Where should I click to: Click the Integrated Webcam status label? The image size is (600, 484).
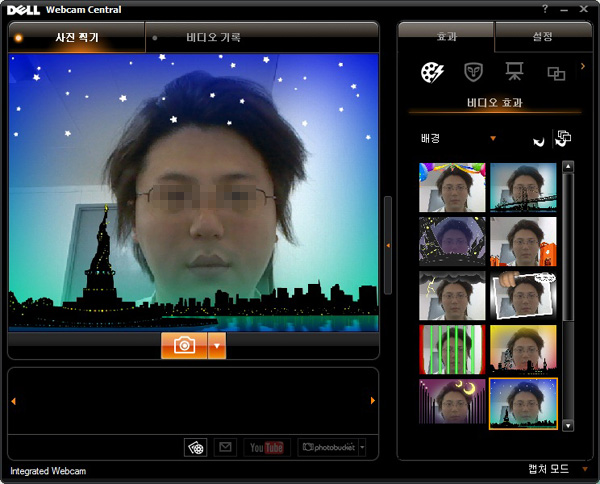pyautogui.click(x=48, y=471)
